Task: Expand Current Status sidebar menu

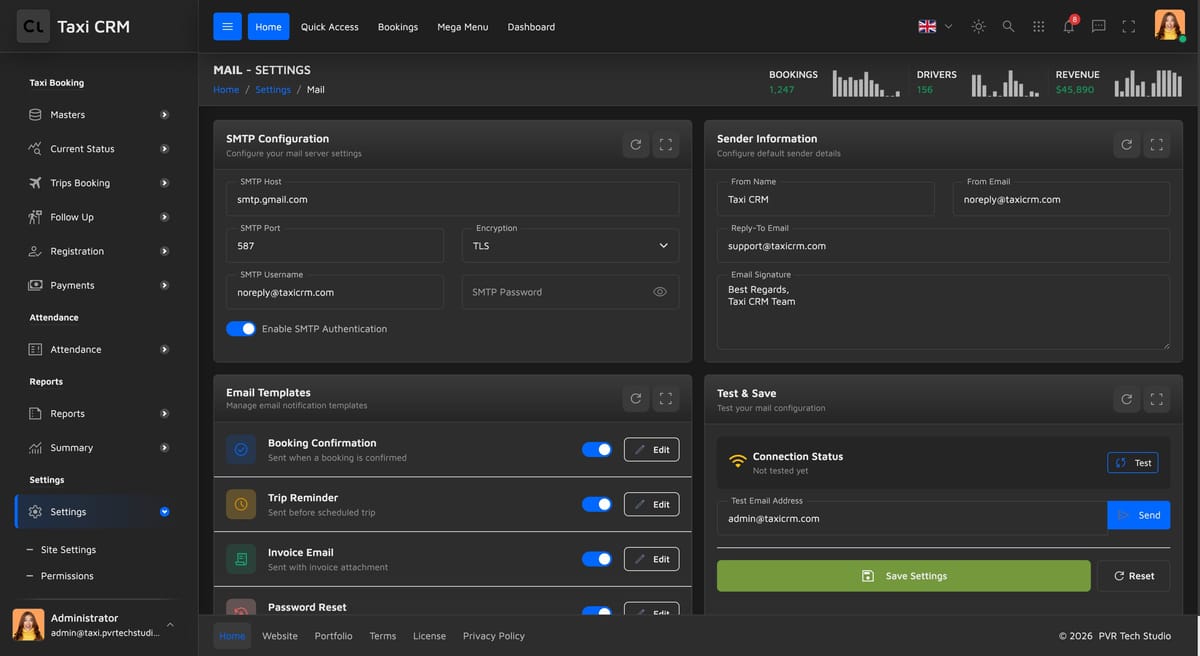Action: point(99,149)
